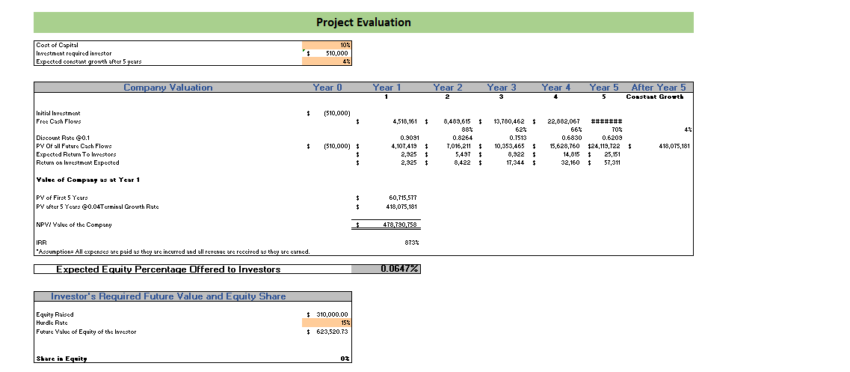Click the Expected constant growth 4% cell
850x372 pixels.
(x=327, y=61)
